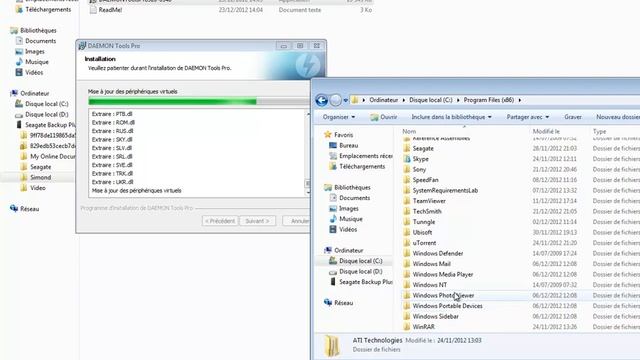Click the Ordinateur breadcrumb in the address bar
The image size is (640, 360).
[x=383, y=100]
